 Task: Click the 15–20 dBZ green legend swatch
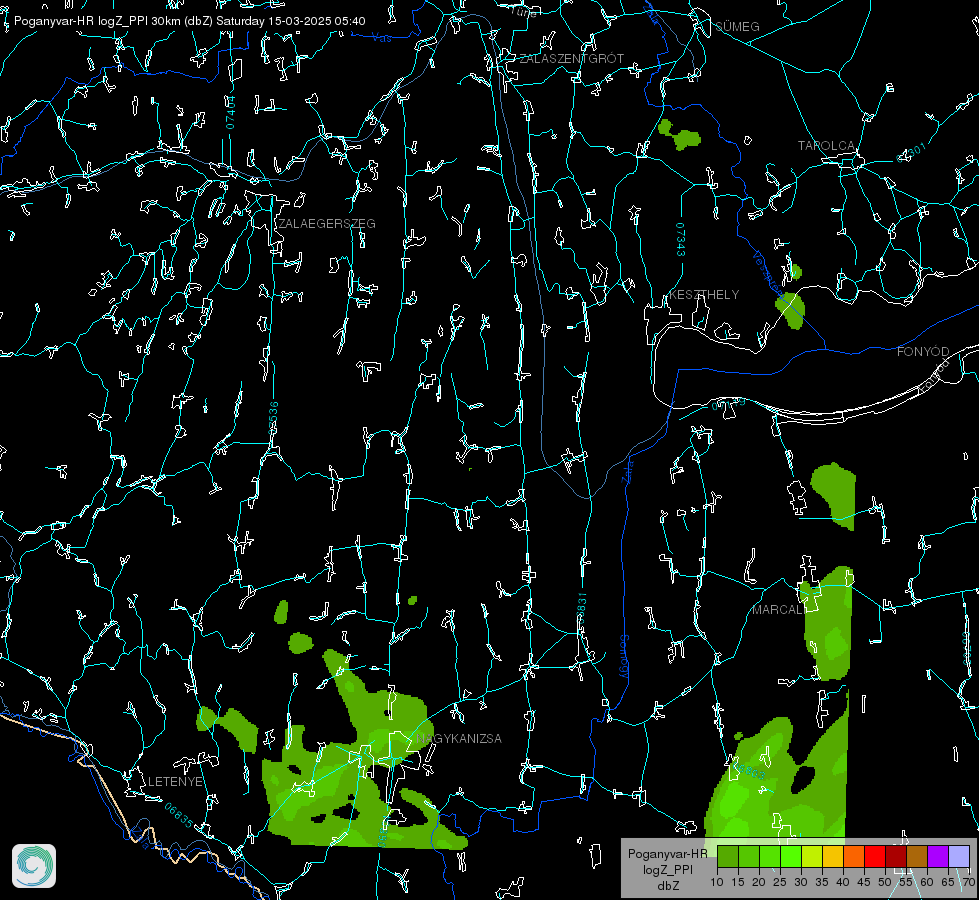[749, 856]
